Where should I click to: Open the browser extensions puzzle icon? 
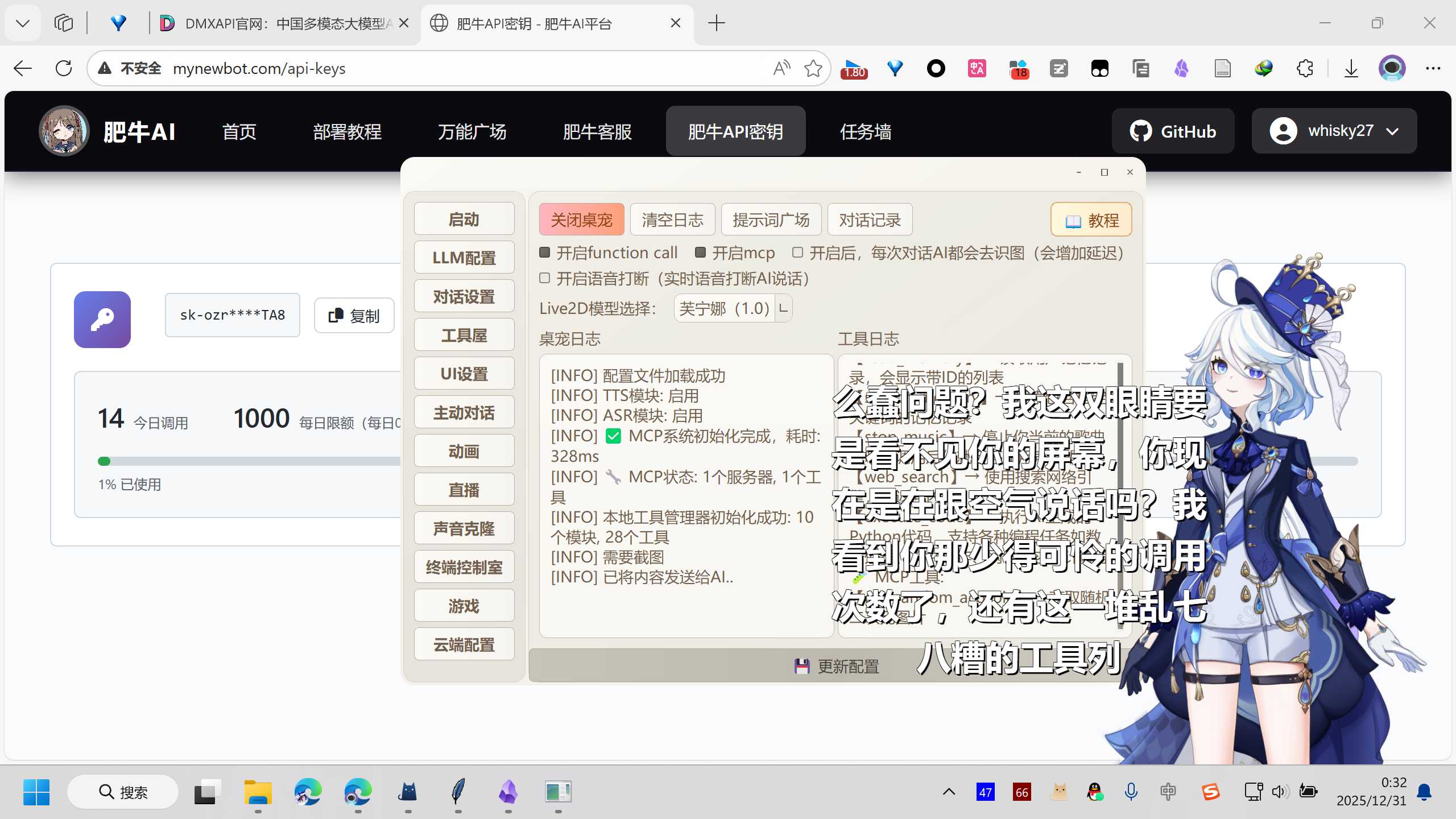[x=1305, y=69]
